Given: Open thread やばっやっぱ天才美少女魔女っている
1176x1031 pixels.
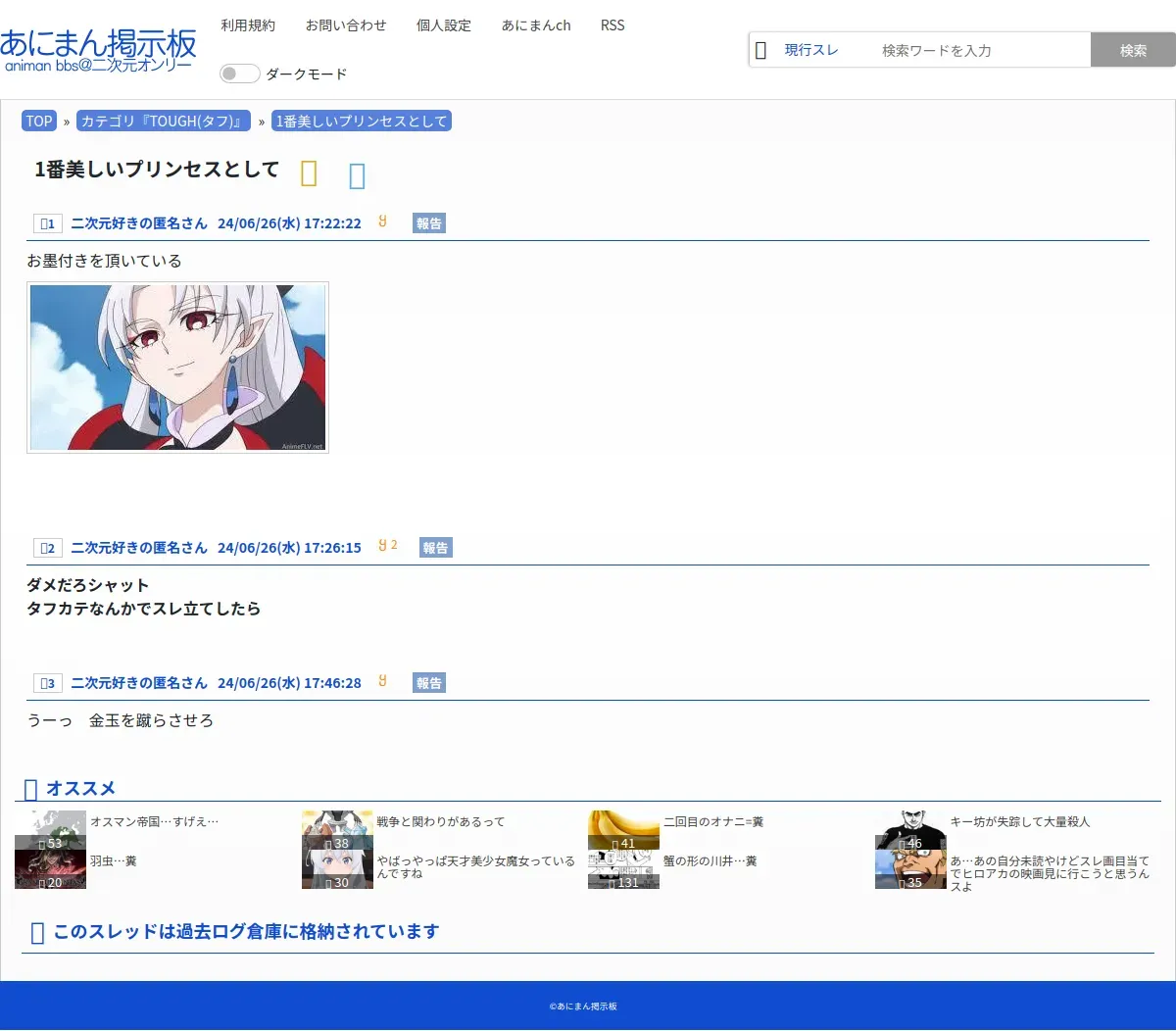Looking at the screenshot, I should tap(476, 867).
